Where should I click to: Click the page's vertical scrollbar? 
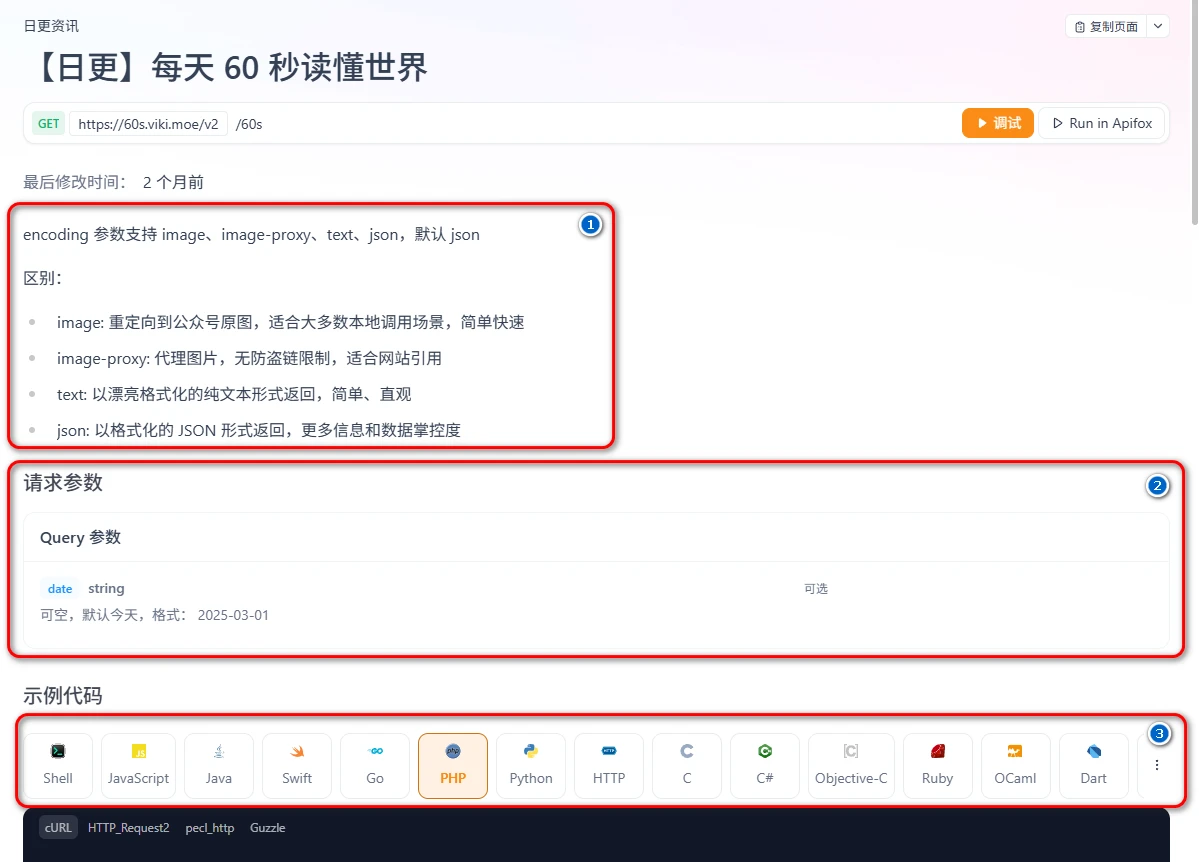pyautogui.click(x=1192, y=110)
